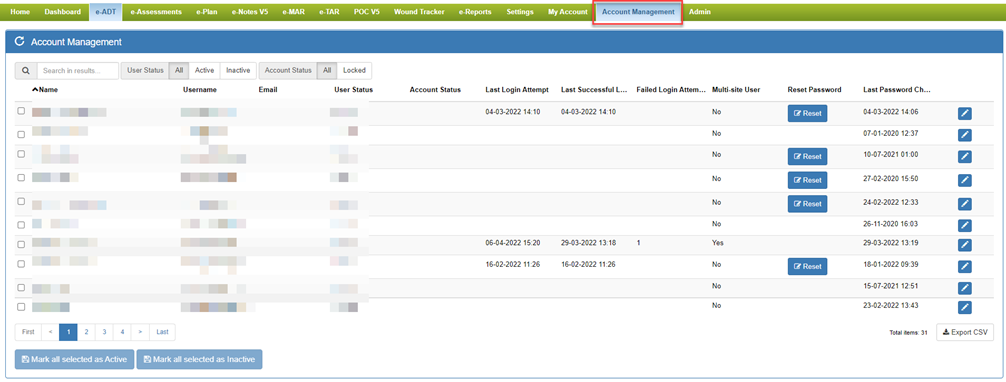Select All under Account Status filter
This screenshot has height=382, width=1006.
[327, 71]
